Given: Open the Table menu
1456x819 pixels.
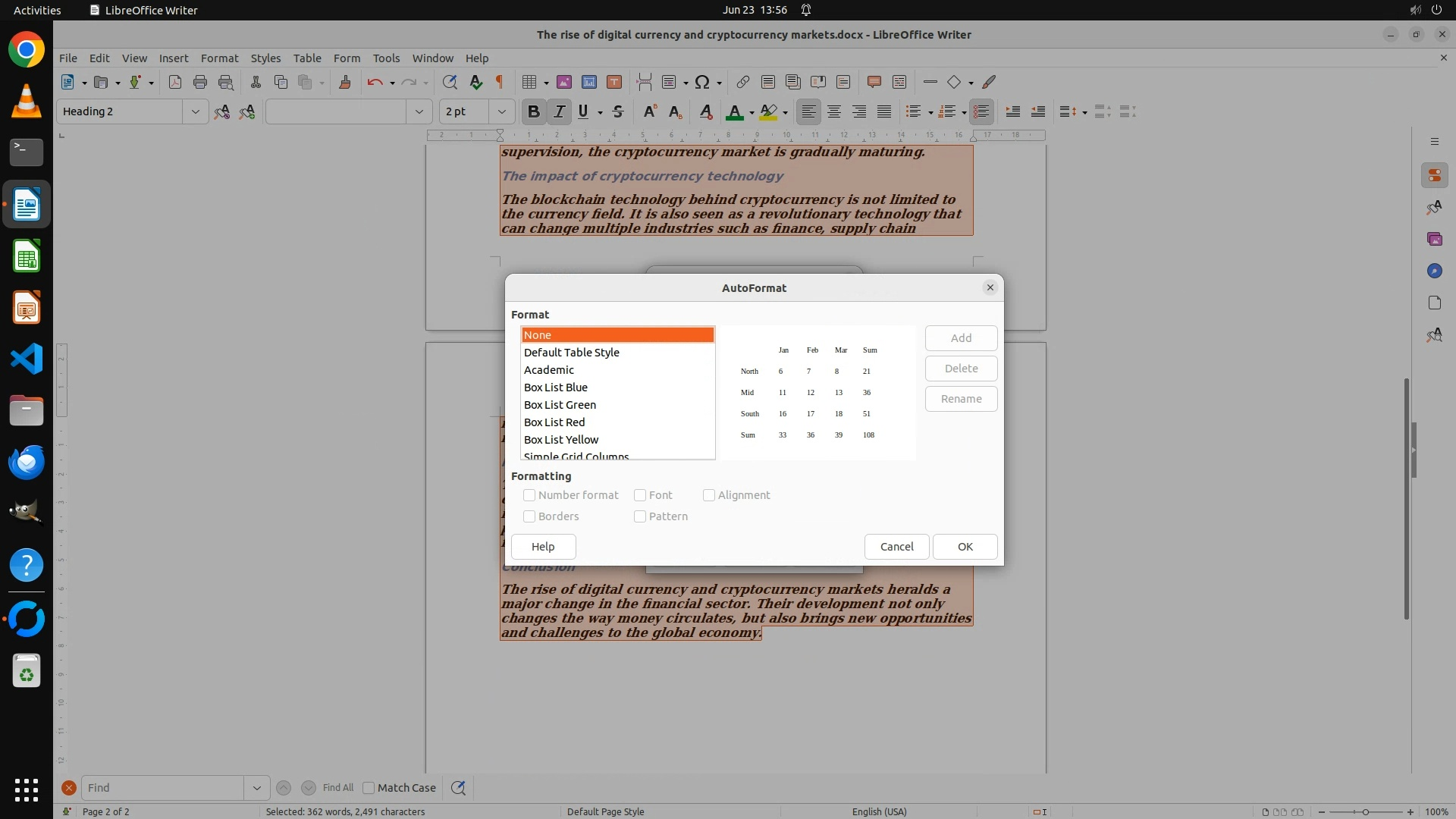Looking at the screenshot, I should click(307, 58).
